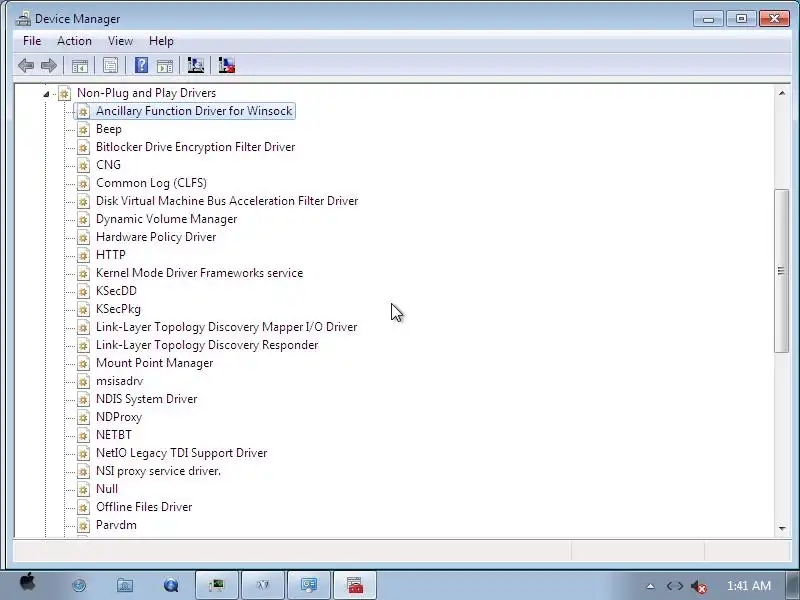This screenshot has width=800, height=600.
Task: Select Hardware Policy Driver
Action: click(x=156, y=237)
